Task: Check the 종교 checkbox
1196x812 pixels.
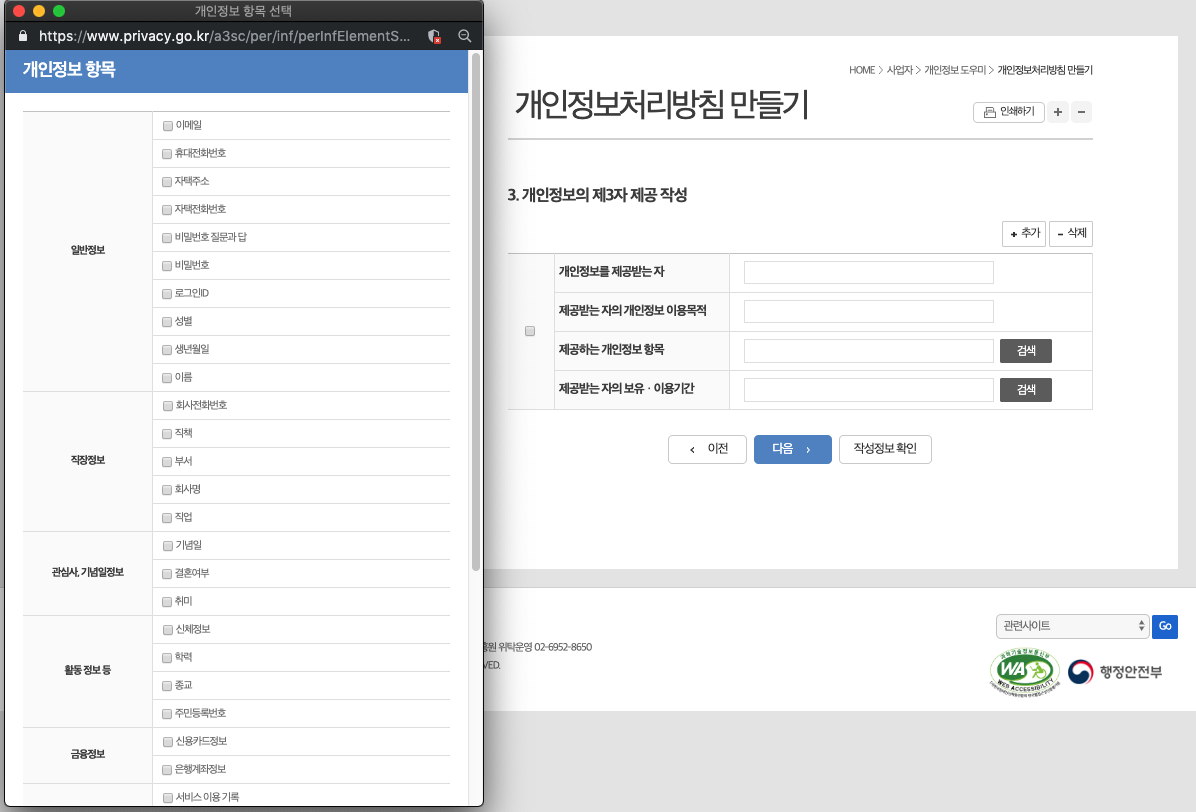Action: (167, 686)
